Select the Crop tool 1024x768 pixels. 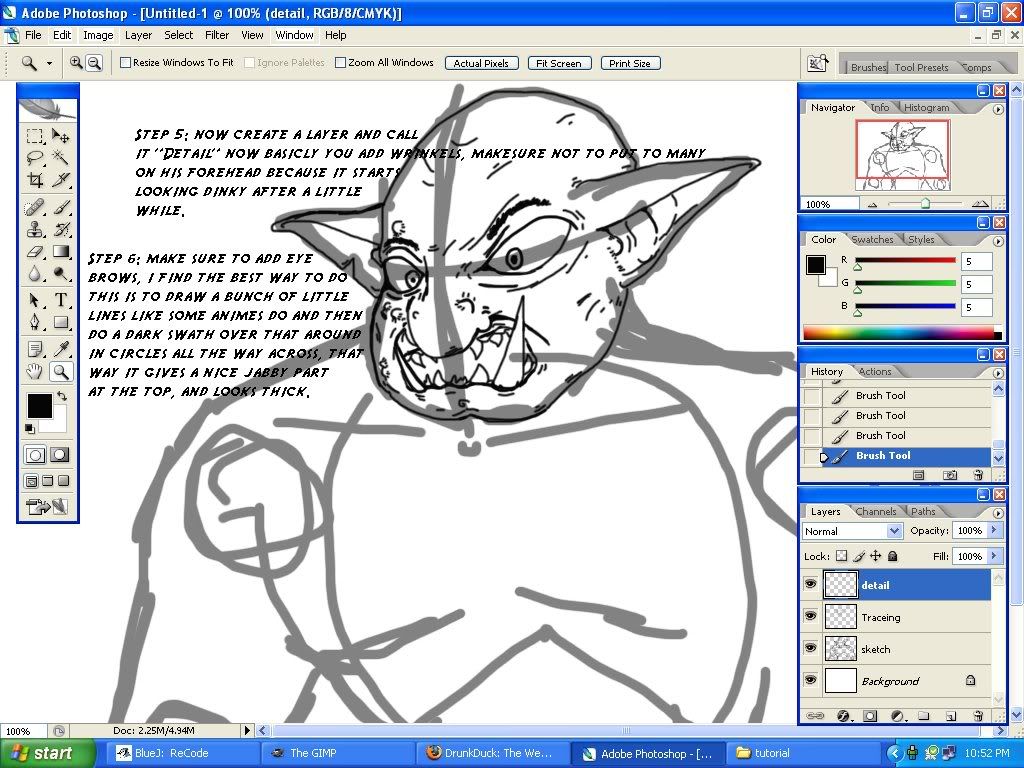35,179
